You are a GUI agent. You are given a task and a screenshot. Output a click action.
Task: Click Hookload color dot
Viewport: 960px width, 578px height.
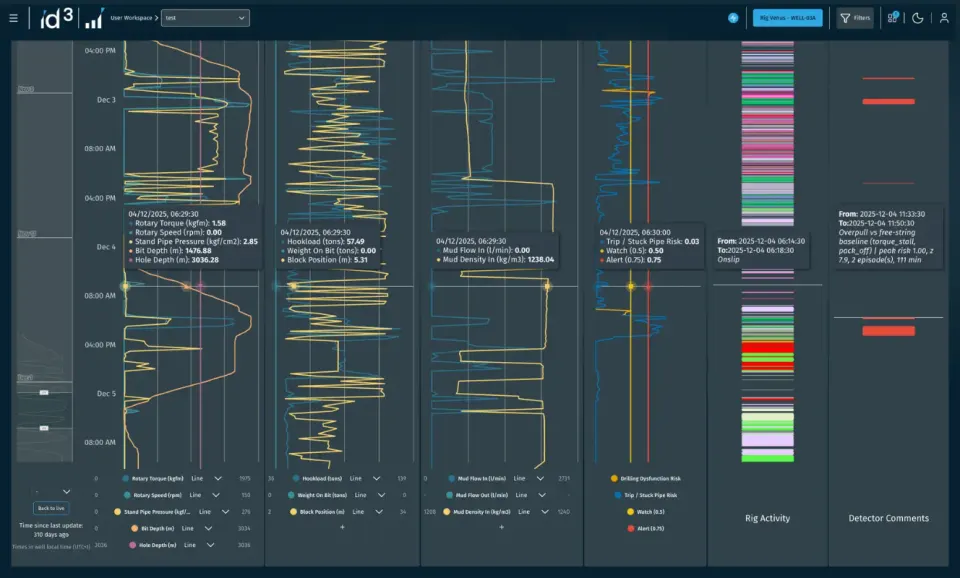pos(296,479)
